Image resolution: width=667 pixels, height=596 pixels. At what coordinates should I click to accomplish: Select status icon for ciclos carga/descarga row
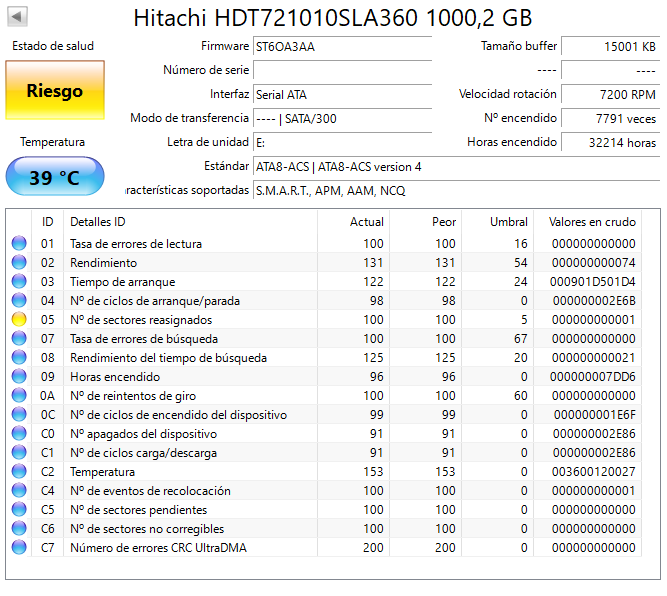click(x=19, y=452)
